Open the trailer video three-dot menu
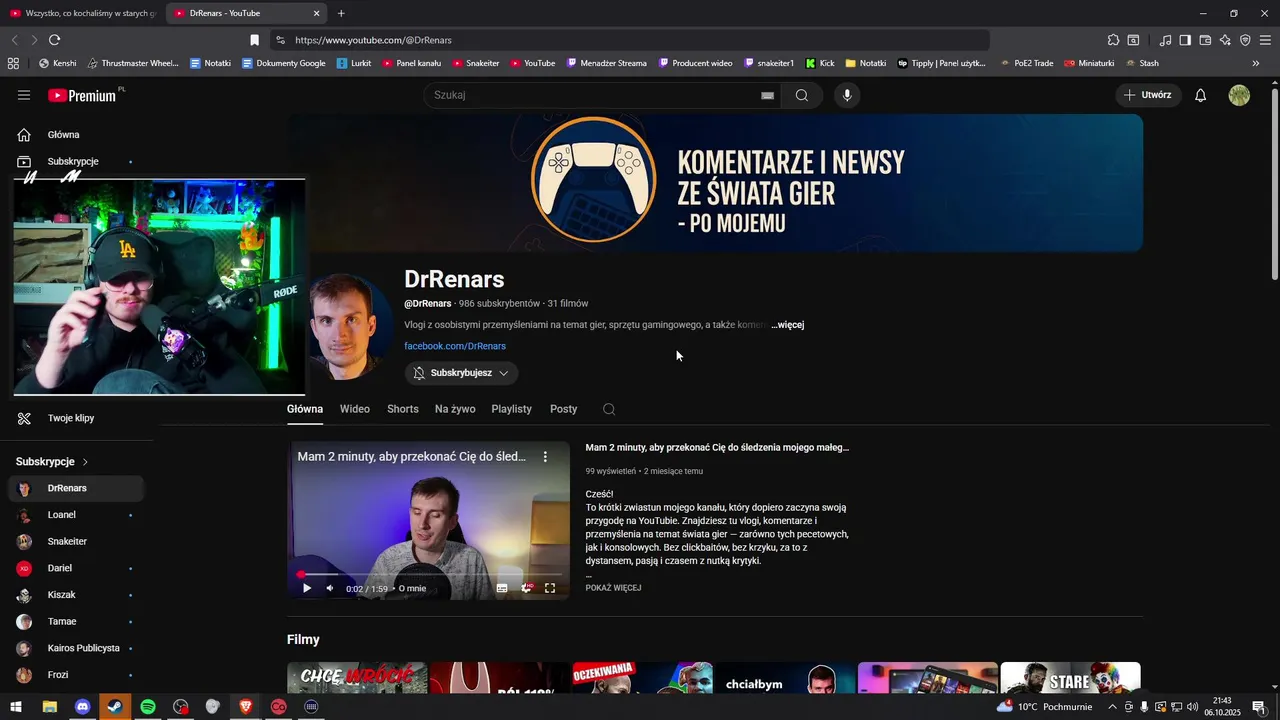Screen dimensions: 1280x720 click(545, 457)
